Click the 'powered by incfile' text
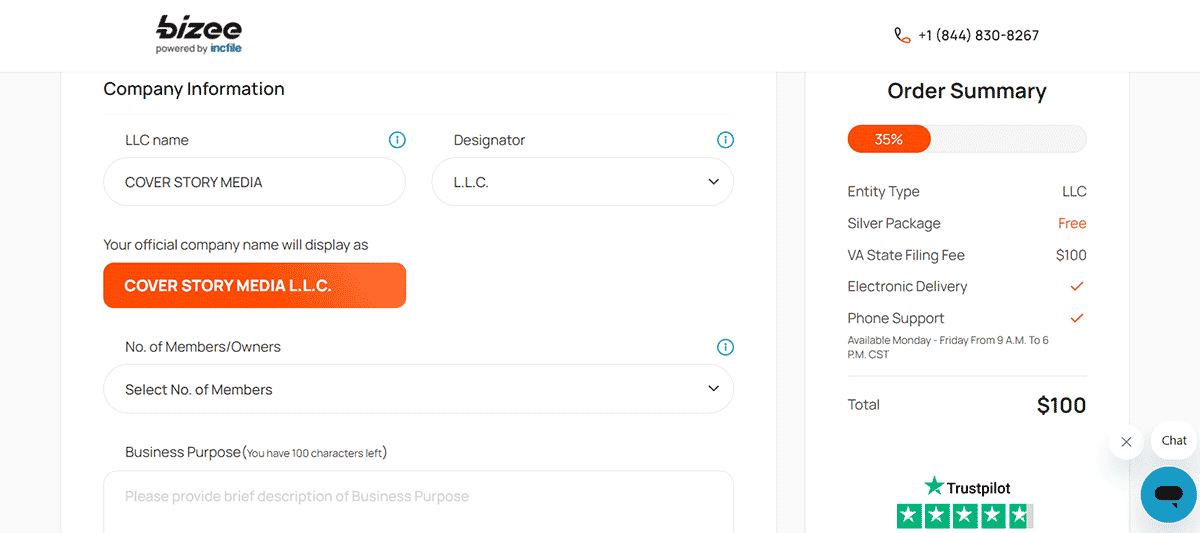The height and width of the screenshot is (533, 1200). tap(198, 48)
